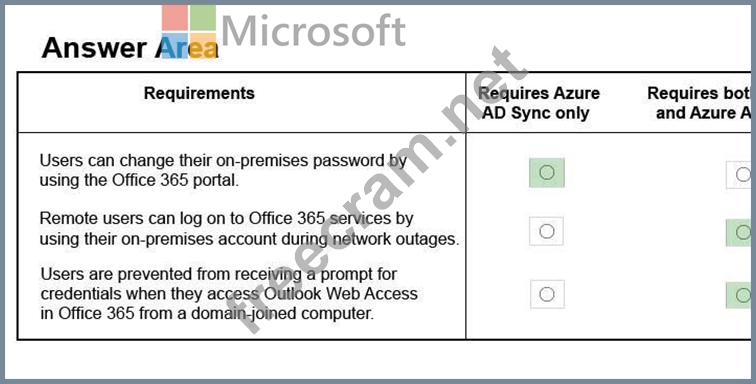
Task: Click the Requires both column header
Action: click(x=699, y=103)
